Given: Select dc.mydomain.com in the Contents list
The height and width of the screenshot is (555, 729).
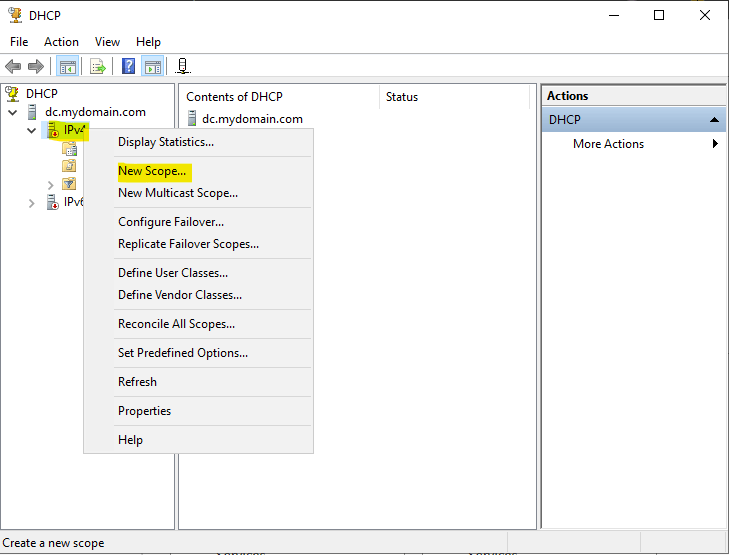Looking at the screenshot, I should 251,119.
